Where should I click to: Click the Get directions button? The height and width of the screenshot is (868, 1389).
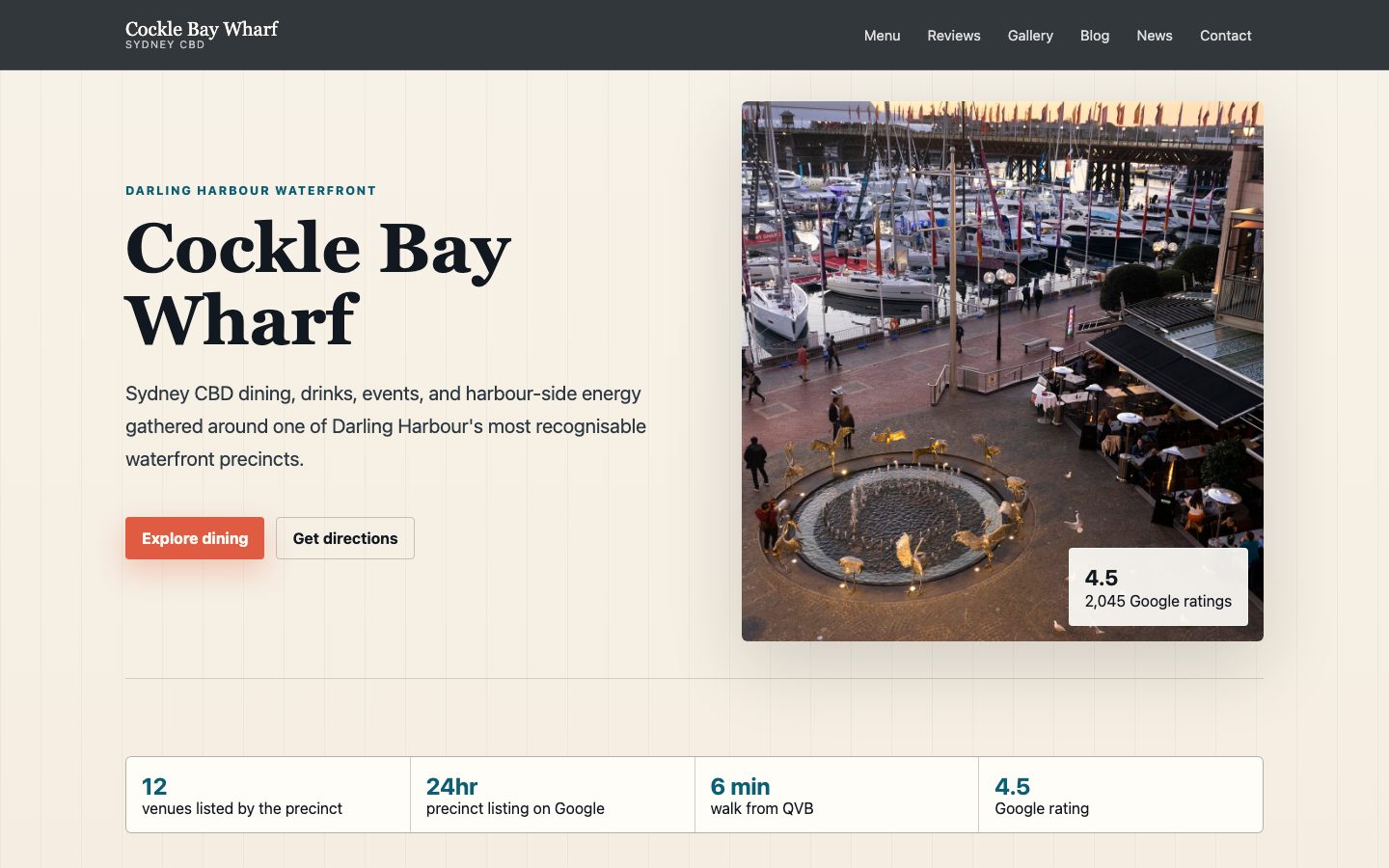tap(345, 538)
